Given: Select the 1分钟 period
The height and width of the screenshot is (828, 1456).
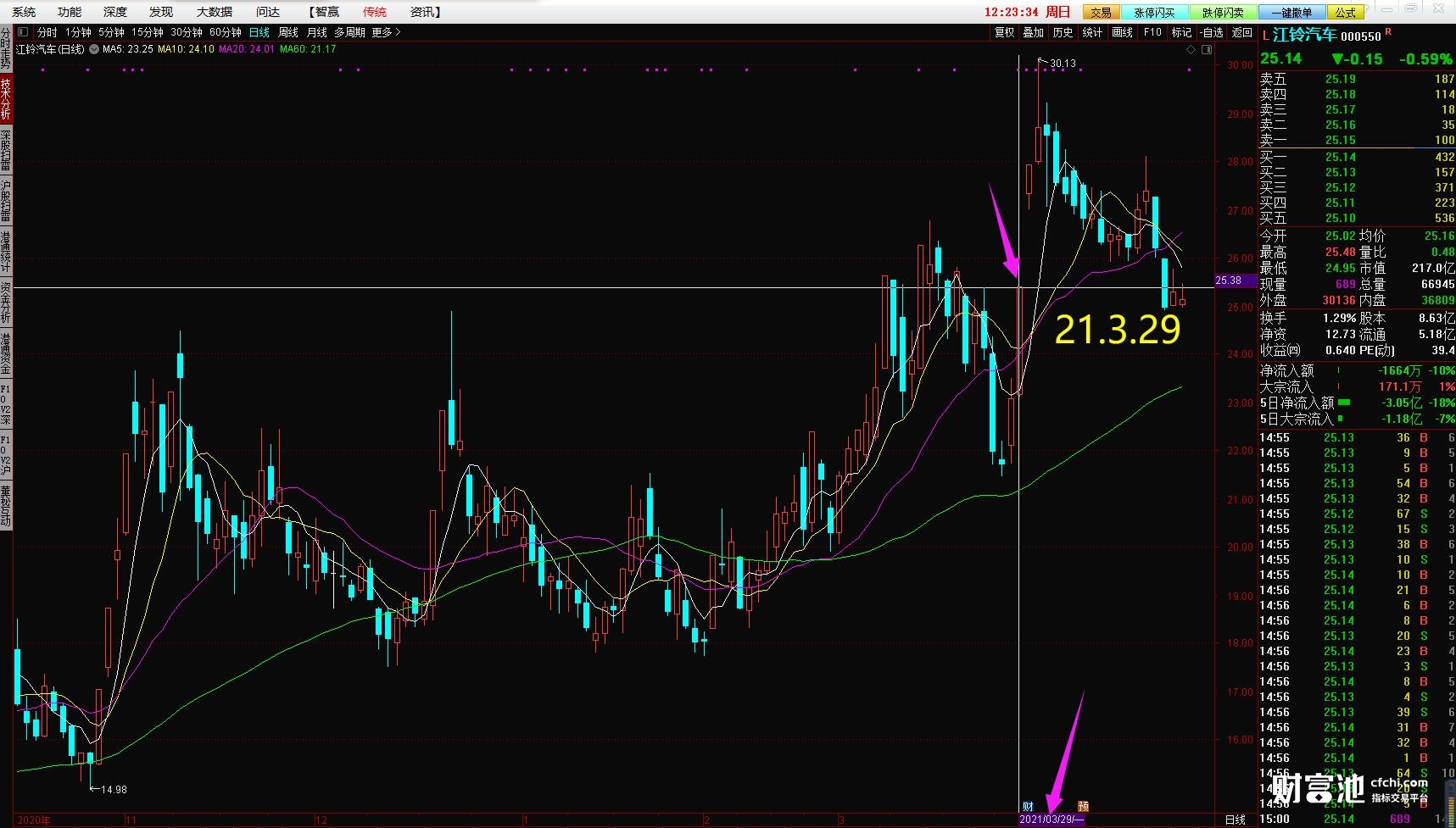Looking at the screenshot, I should pyautogui.click(x=78, y=32).
